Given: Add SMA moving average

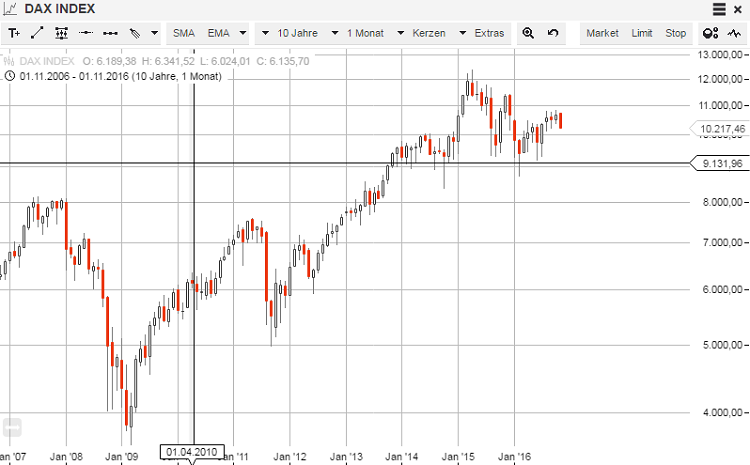Looking at the screenshot, I should [x=184, y=33].
